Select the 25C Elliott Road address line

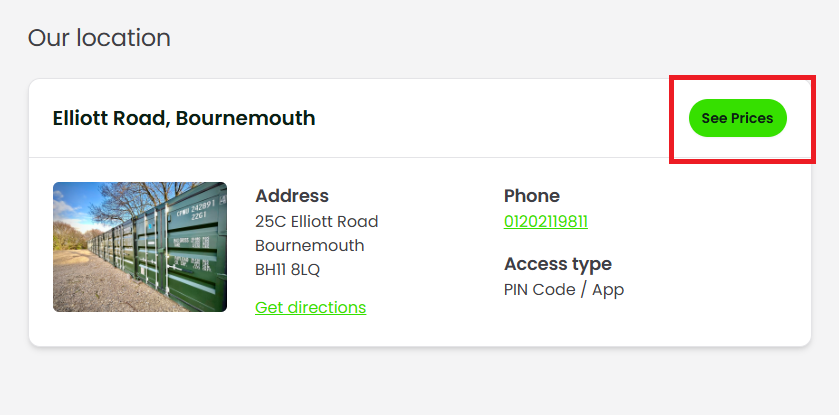(x=316, y=221)
